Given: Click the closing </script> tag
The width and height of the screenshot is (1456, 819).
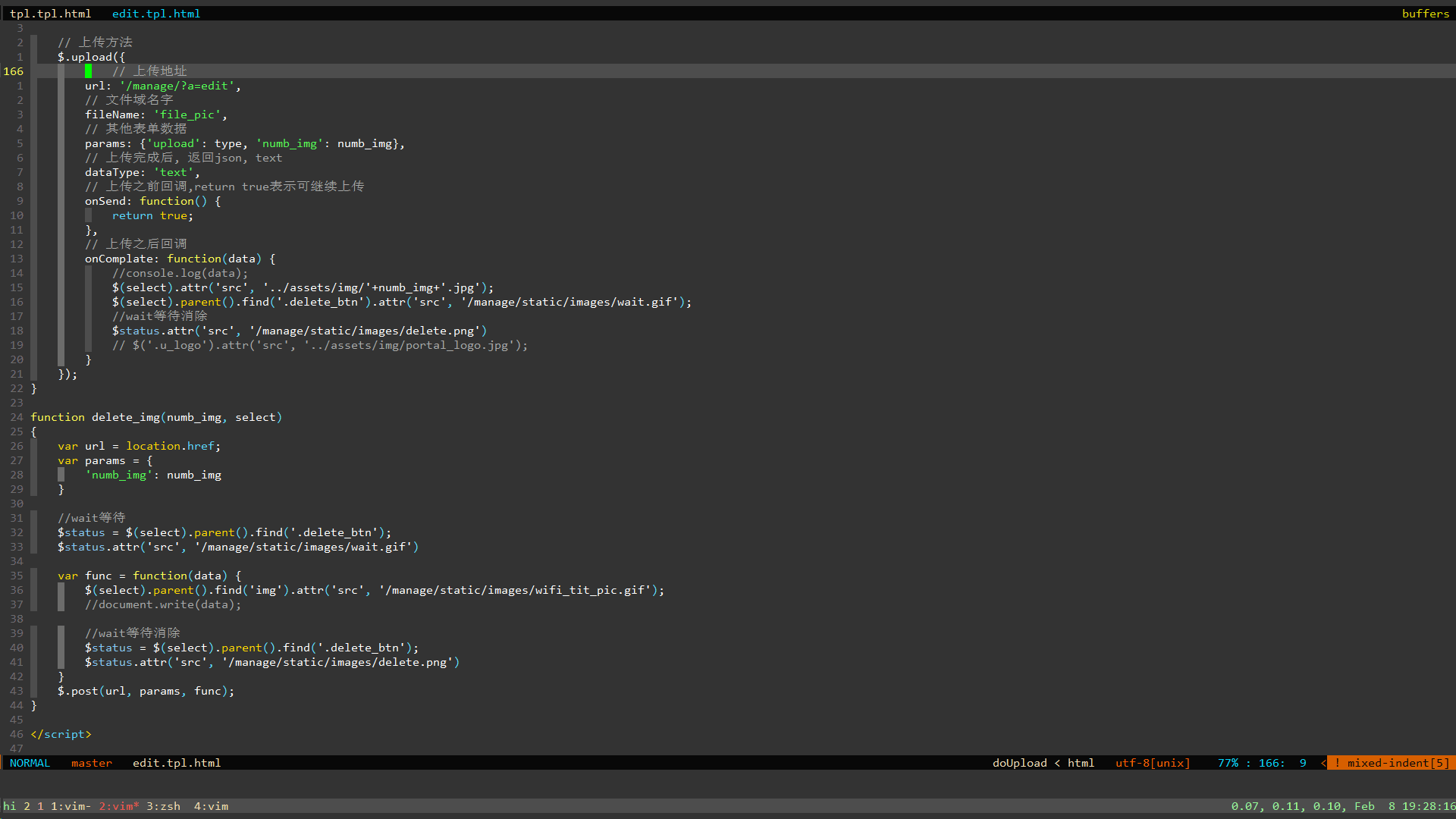Looking at the screenshot, I should pos(61,734).
